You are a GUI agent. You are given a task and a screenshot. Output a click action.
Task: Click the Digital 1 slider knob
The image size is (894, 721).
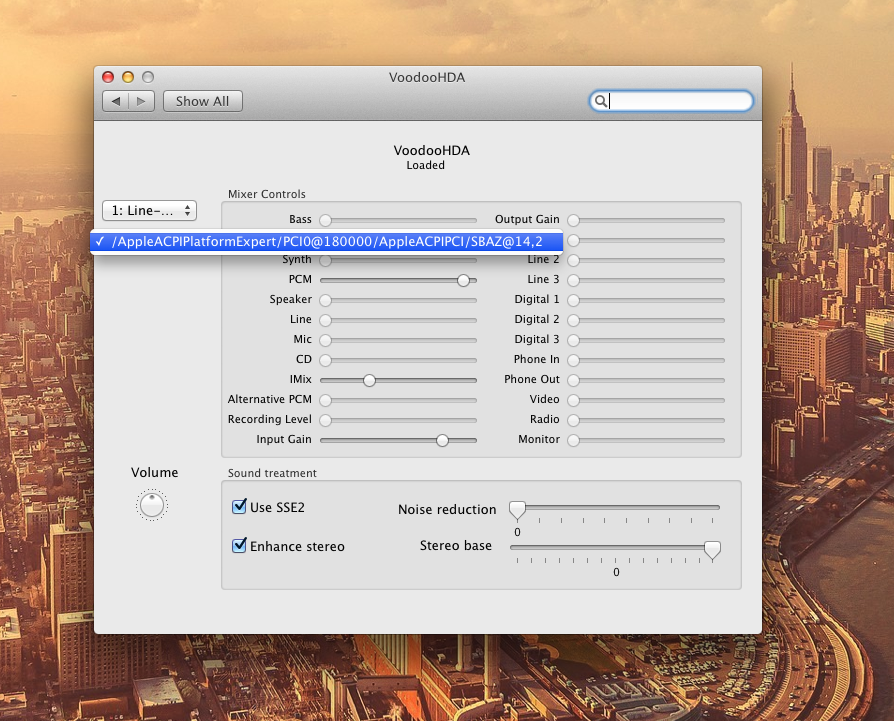[574, 300]
